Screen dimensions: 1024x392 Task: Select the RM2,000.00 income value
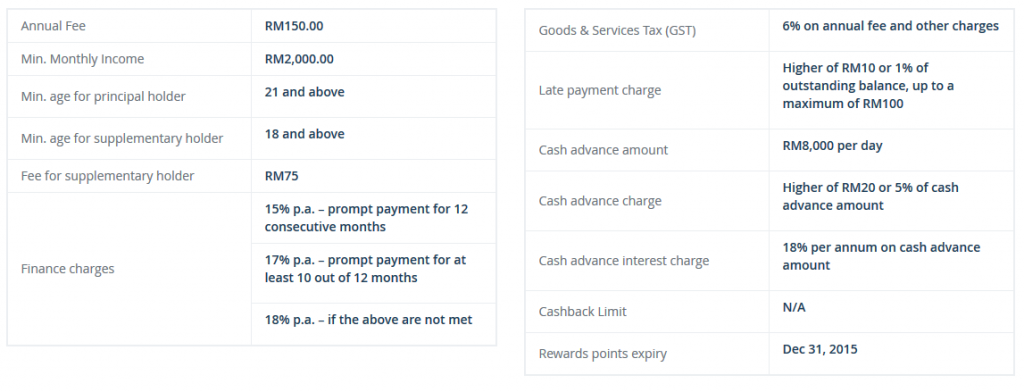[299, 59]
